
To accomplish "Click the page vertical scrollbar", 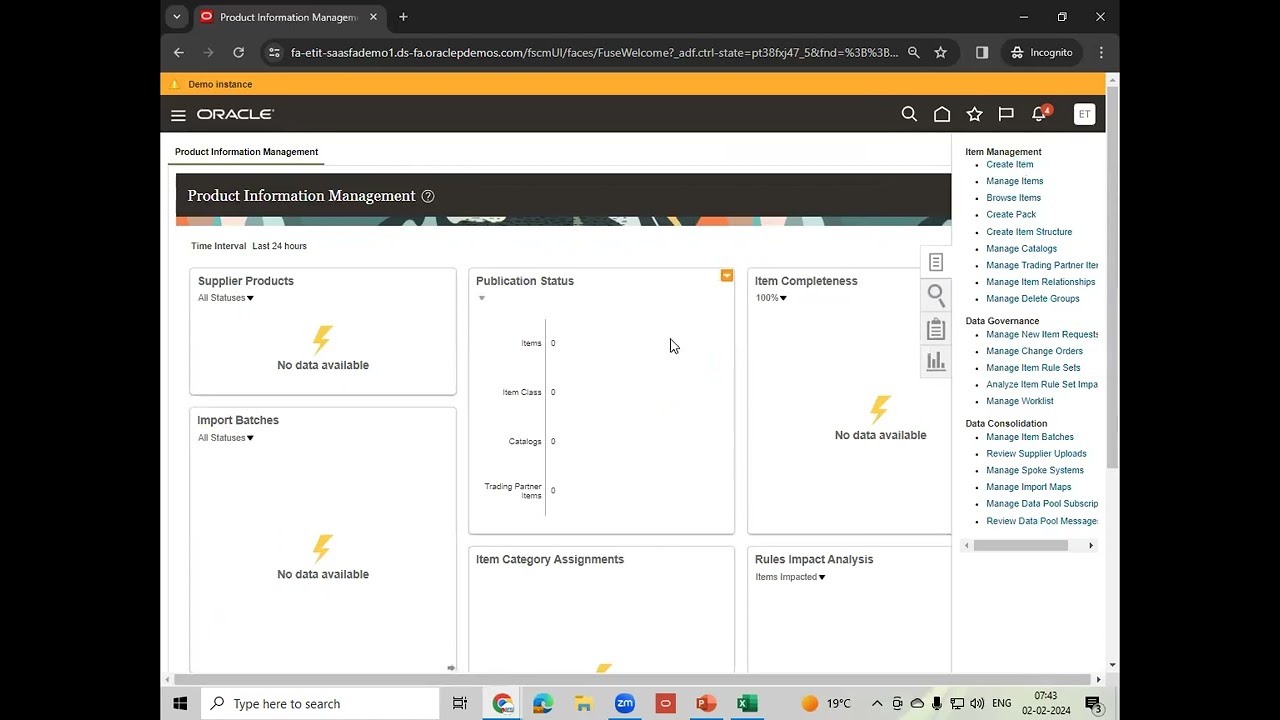I will click(1112, 278).
